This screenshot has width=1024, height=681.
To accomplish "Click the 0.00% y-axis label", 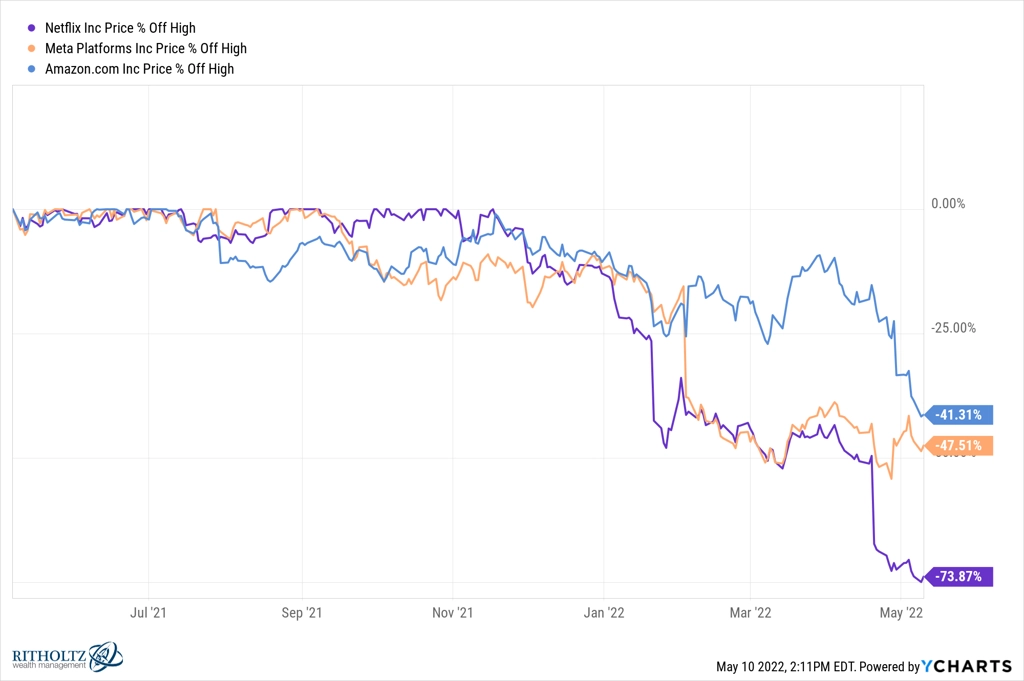I will [948, 204].
